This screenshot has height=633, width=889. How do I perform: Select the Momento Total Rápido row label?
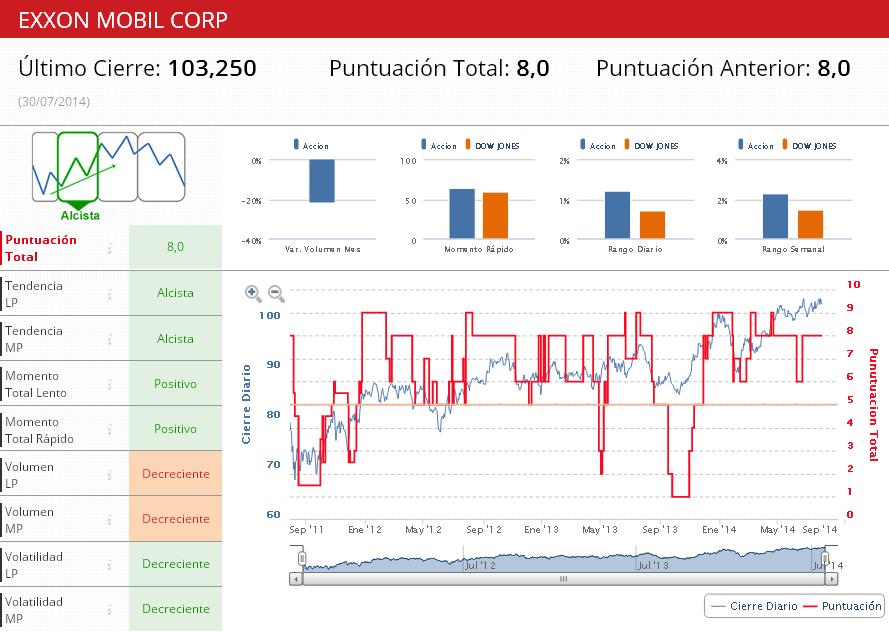[39, 429]
